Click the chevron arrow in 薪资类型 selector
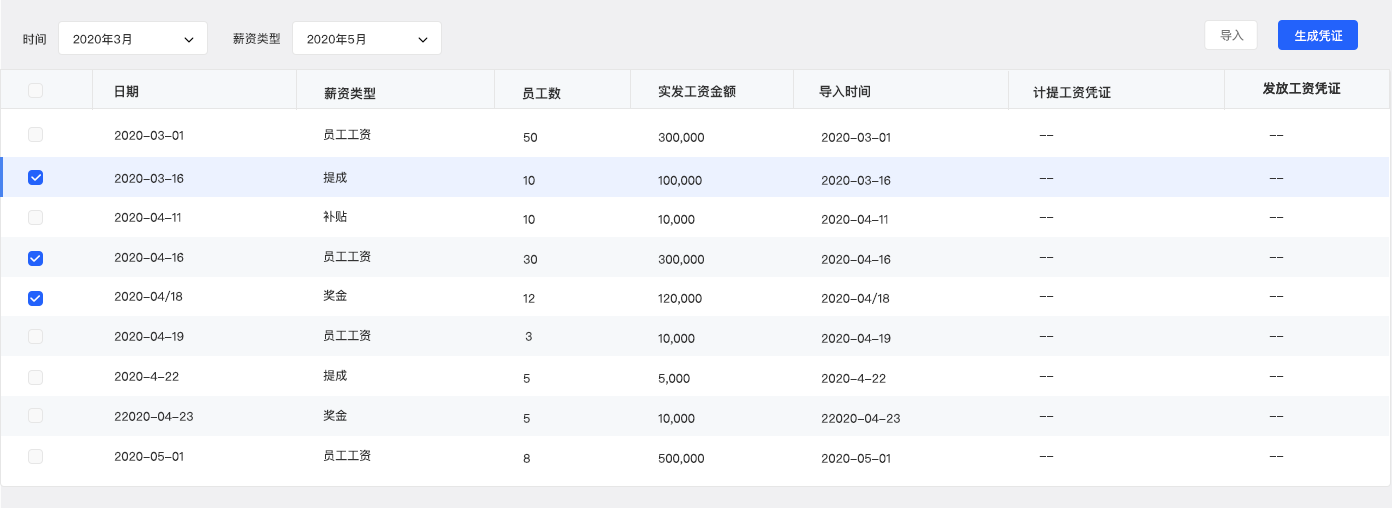 click(x=423, y=40)
